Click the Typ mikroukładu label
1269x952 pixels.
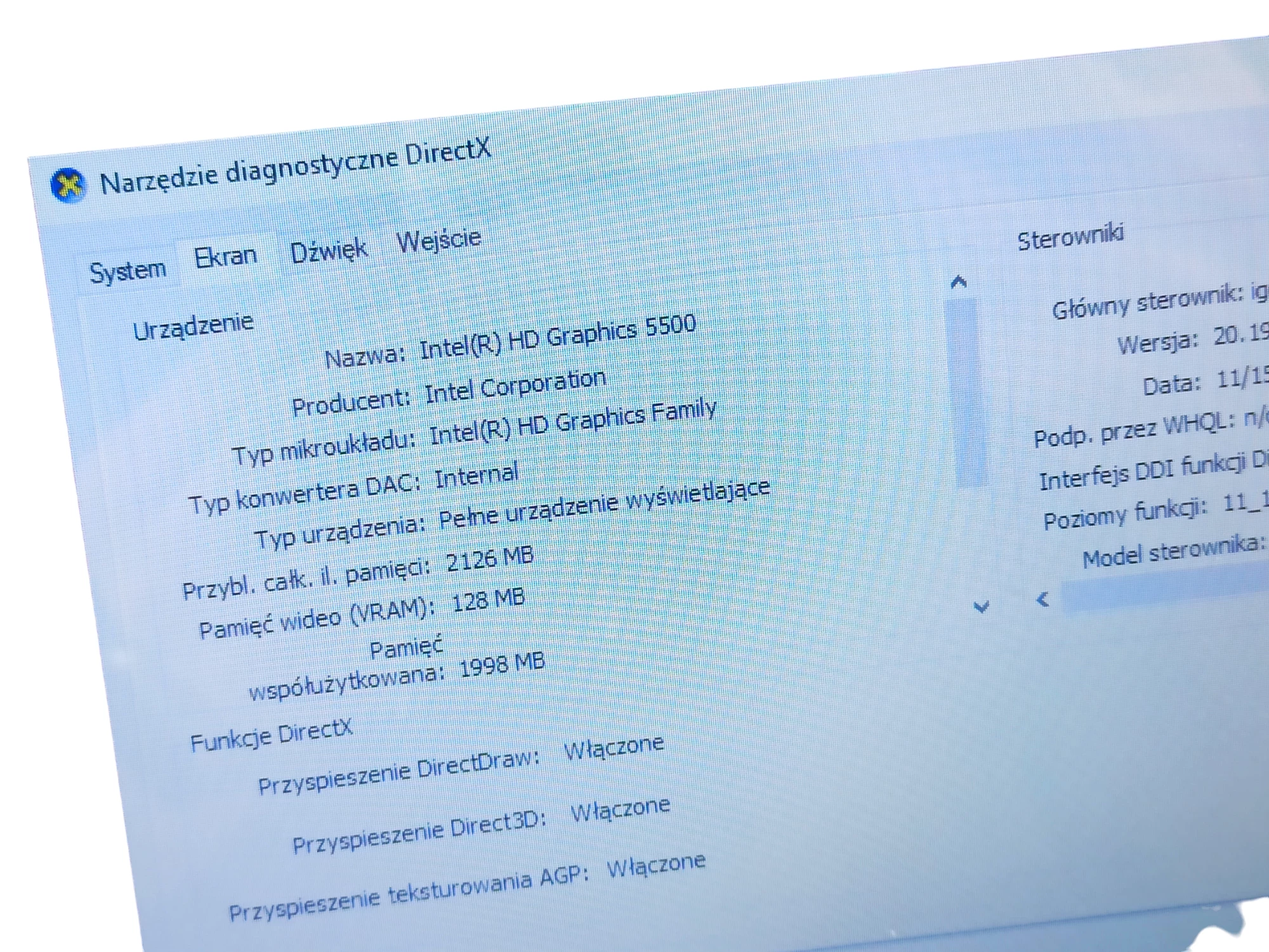[324, 448]
